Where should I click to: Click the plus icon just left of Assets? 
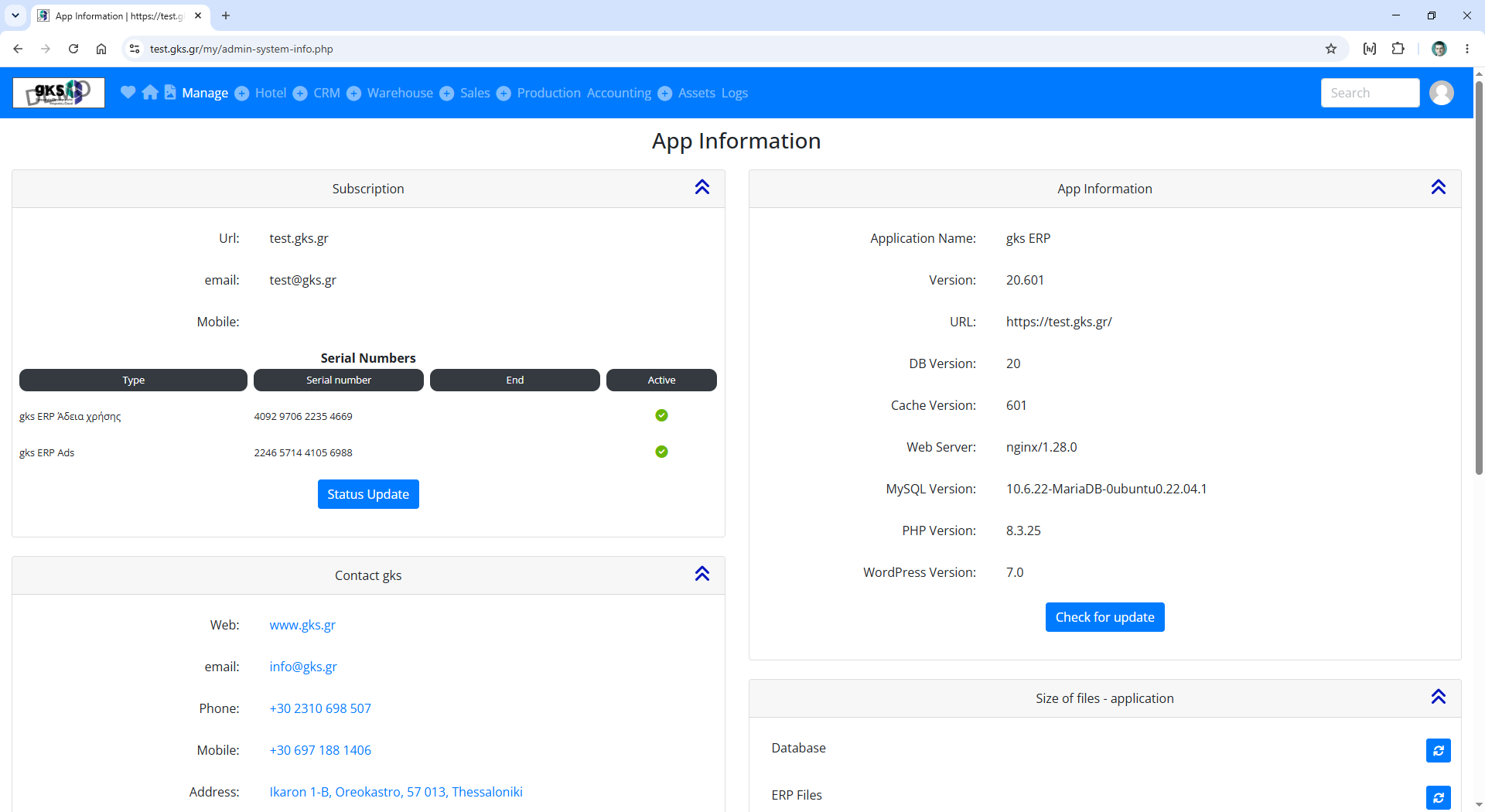665,94
